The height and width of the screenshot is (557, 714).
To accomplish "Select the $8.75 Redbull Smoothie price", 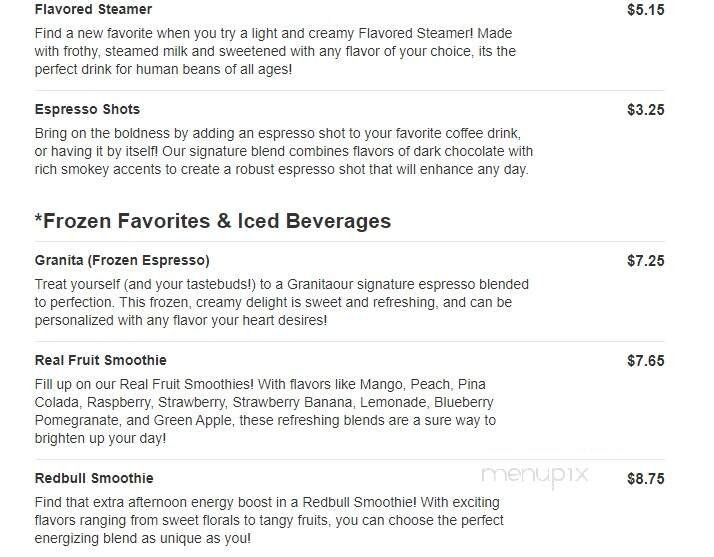I will click(645, 479).
